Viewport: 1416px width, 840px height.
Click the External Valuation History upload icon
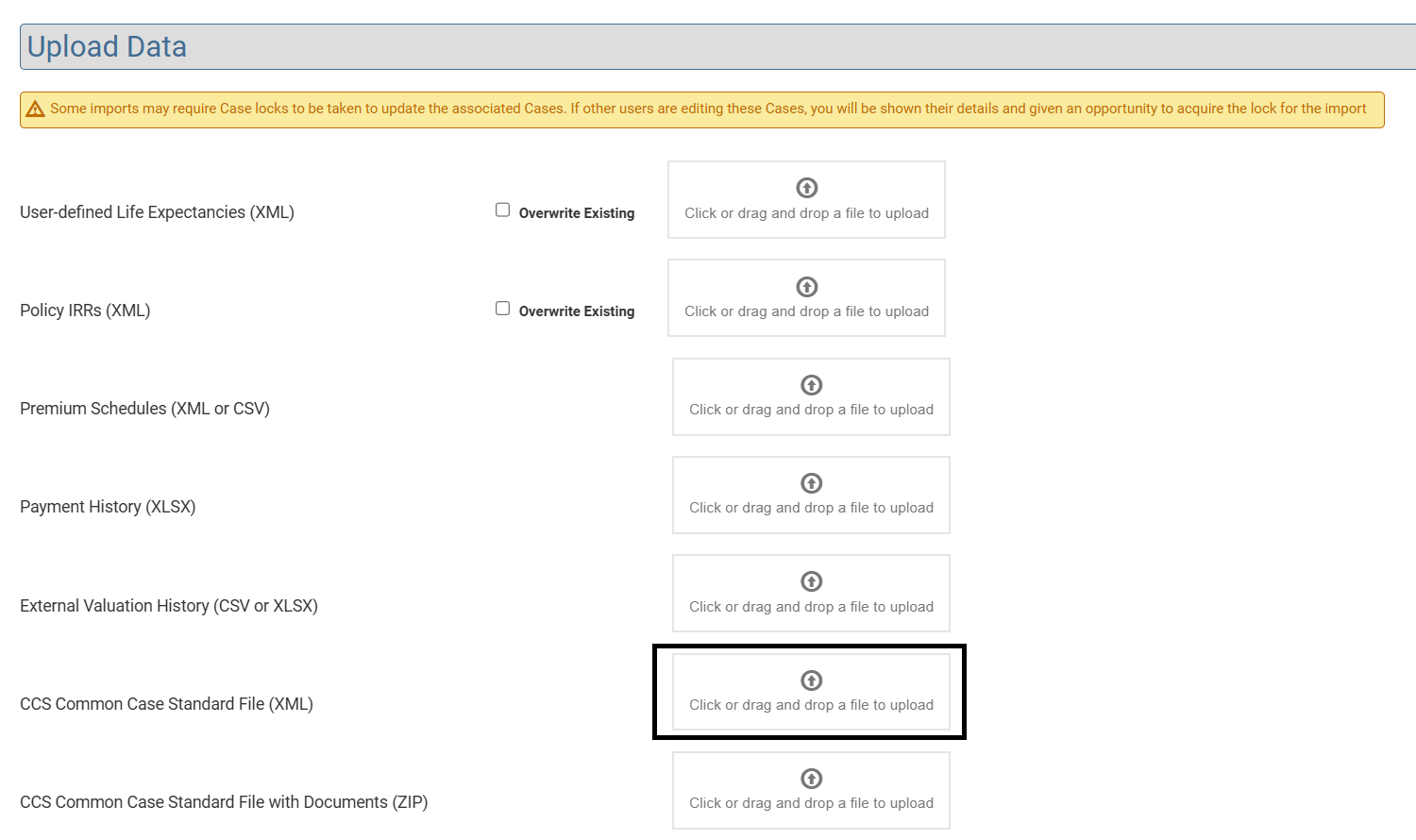[x=811, y=581]
